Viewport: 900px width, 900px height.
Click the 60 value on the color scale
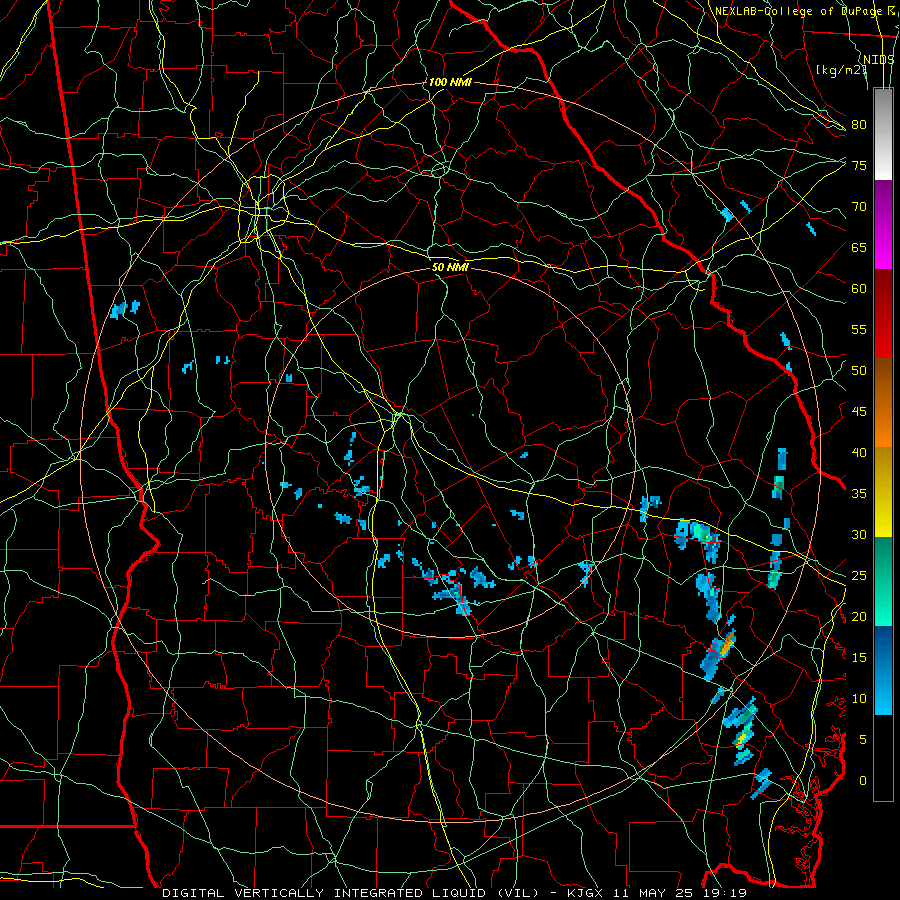[x=859, y=289]
